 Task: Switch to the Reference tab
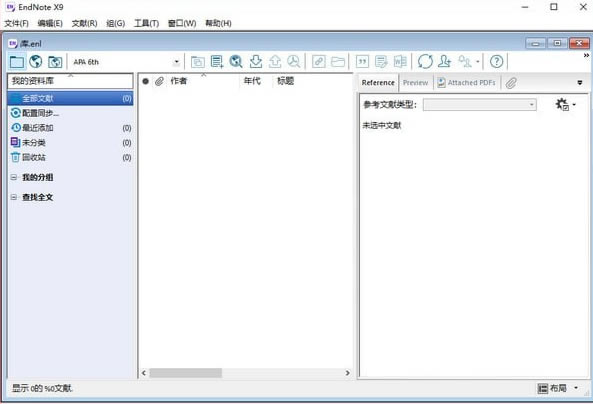click(x=378, y=82)
